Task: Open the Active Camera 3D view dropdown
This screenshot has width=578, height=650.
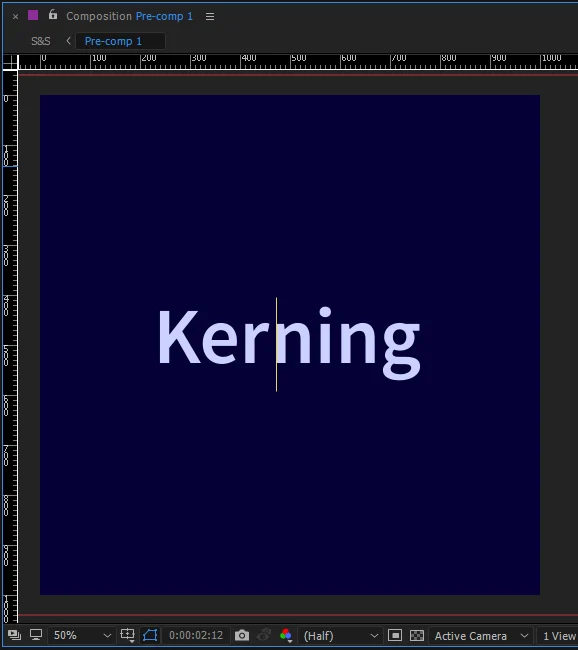Action: pos(481,635)
